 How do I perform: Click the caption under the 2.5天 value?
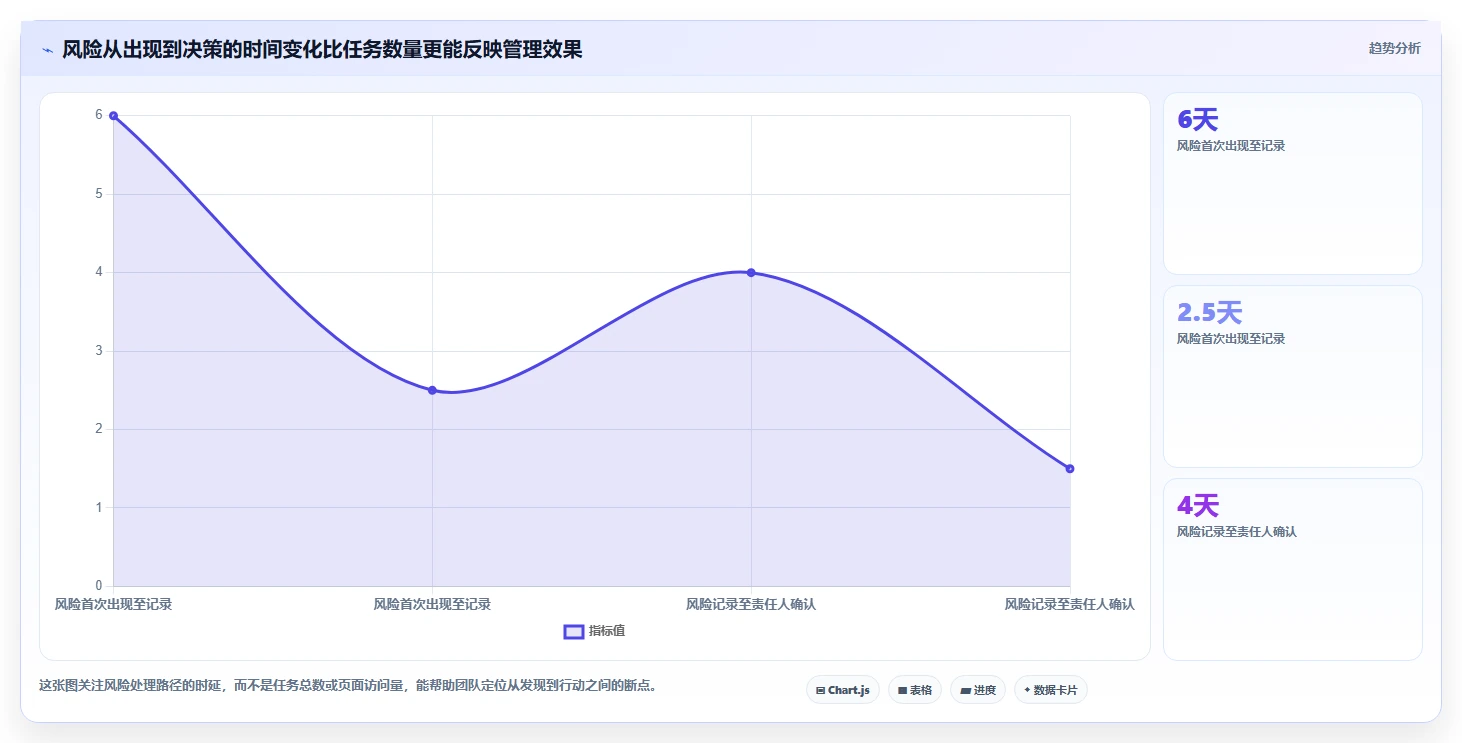[1231, 339]
